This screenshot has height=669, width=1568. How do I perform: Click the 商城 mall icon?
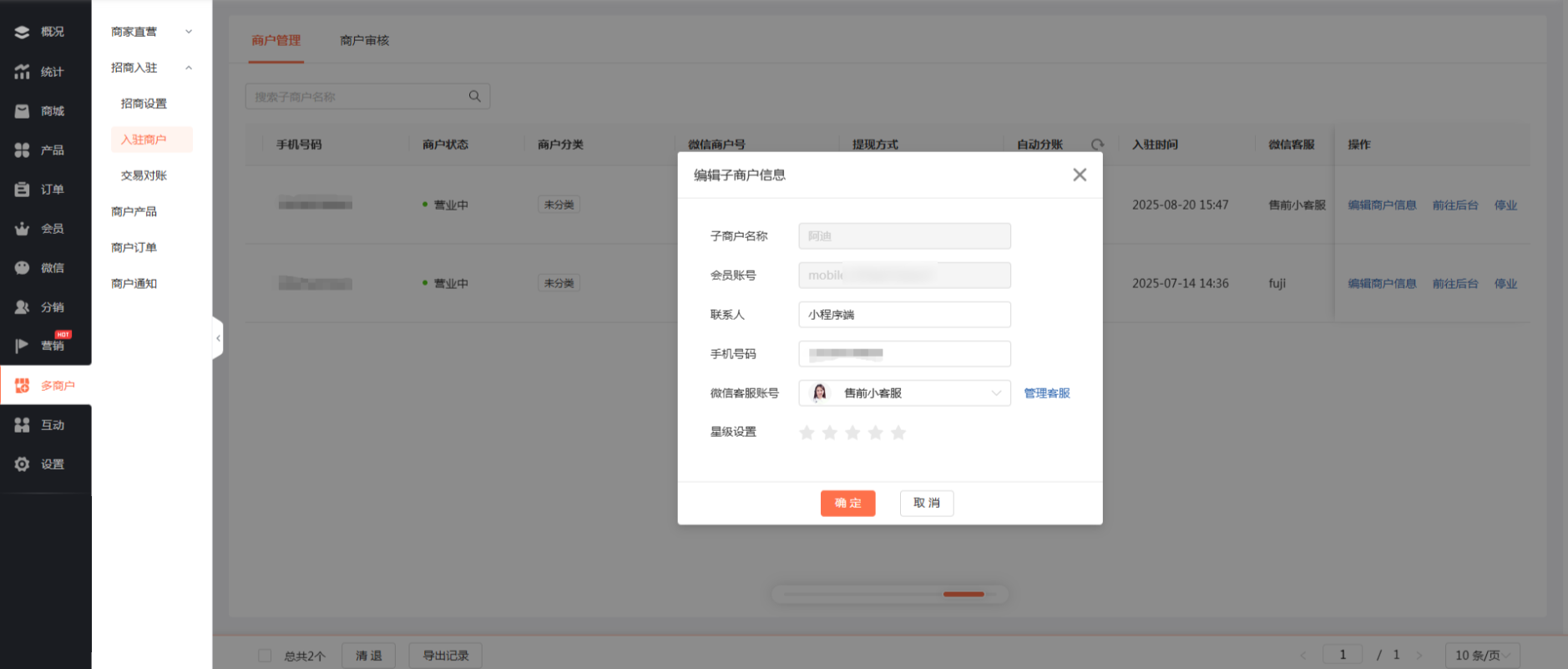tap(23, 111)
